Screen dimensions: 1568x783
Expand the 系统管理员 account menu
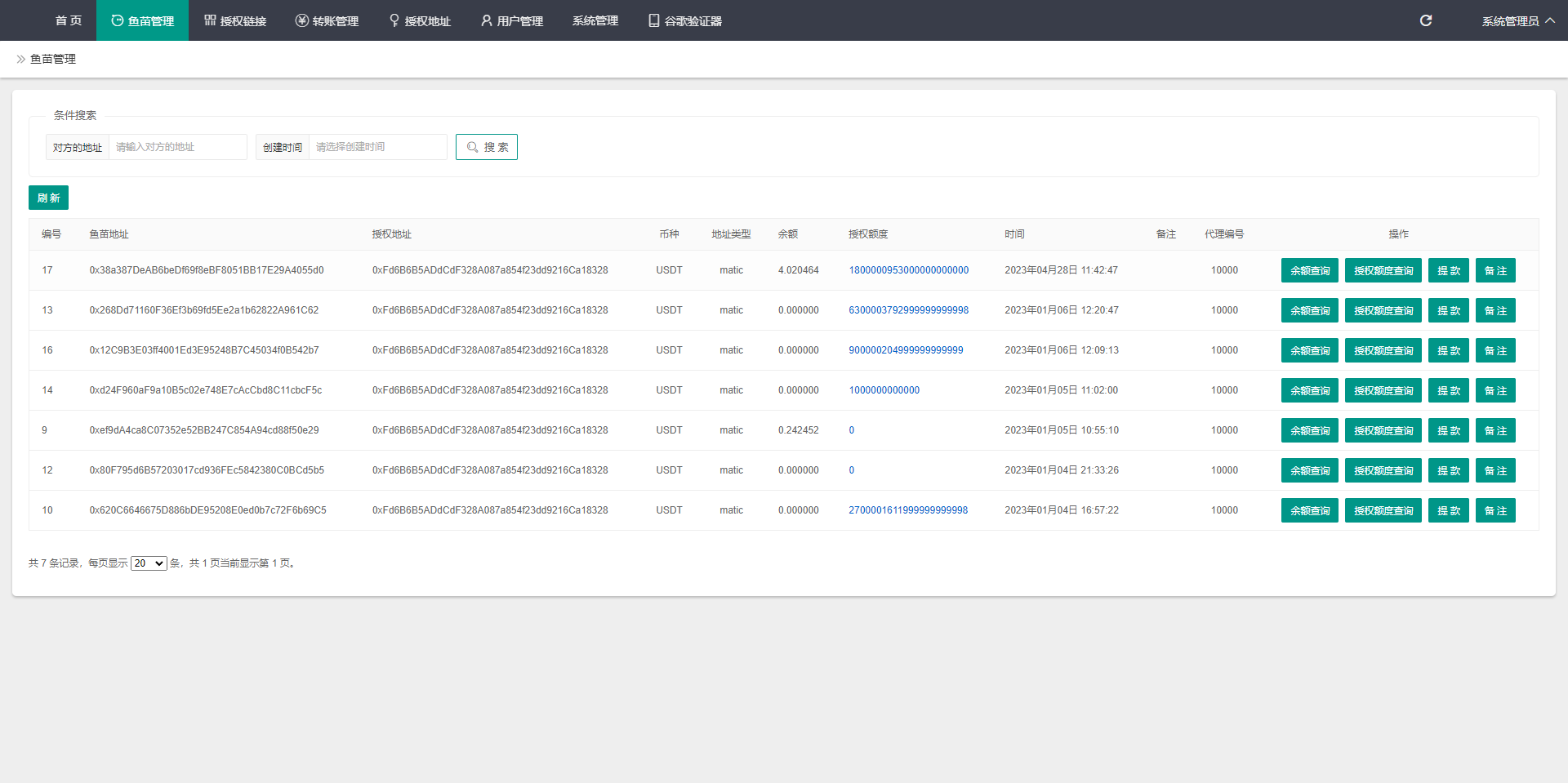point(1517,20)
